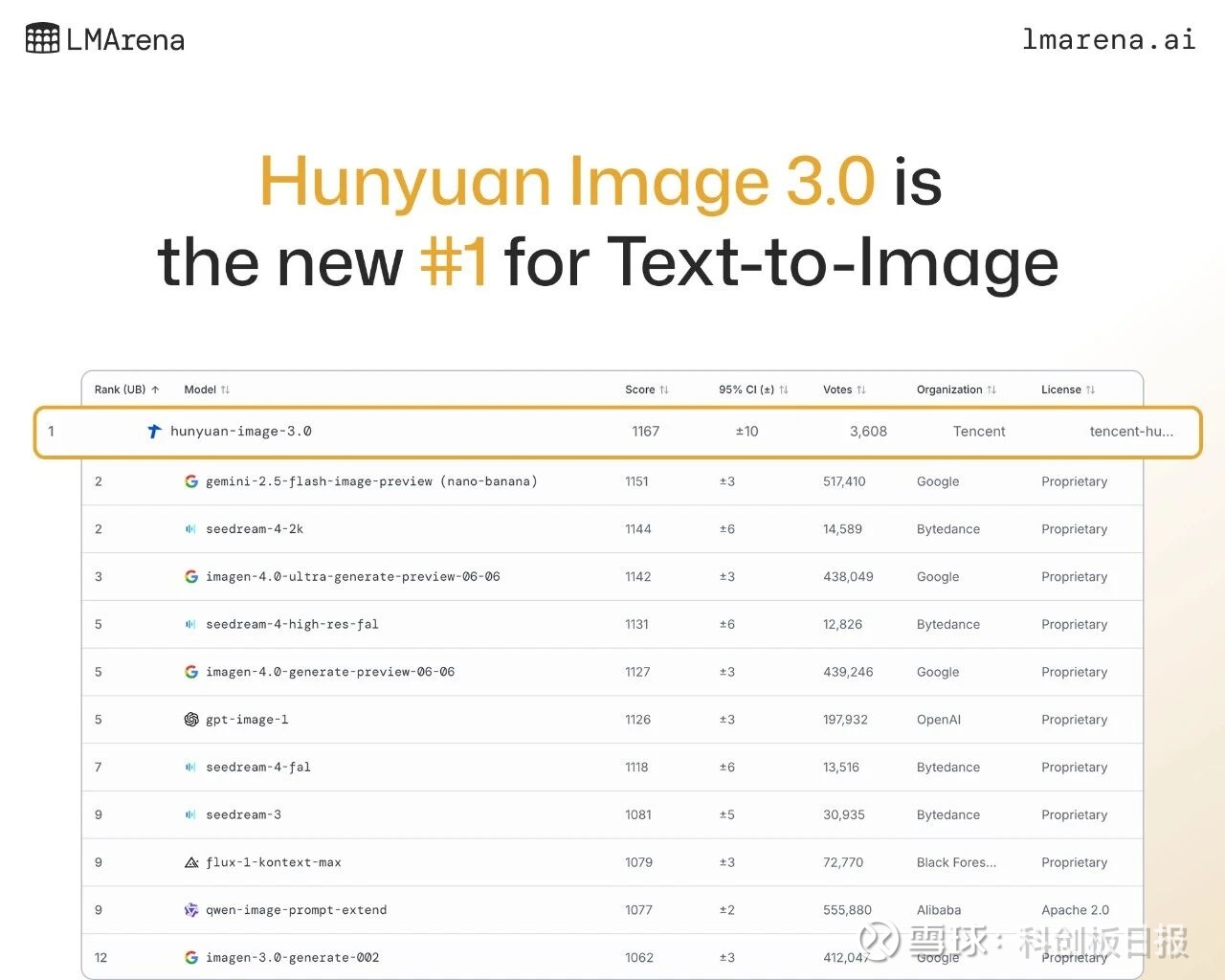Click the Bytedance icon beside seedream-4-2k
1225x980 pixels.
point(191,529)
